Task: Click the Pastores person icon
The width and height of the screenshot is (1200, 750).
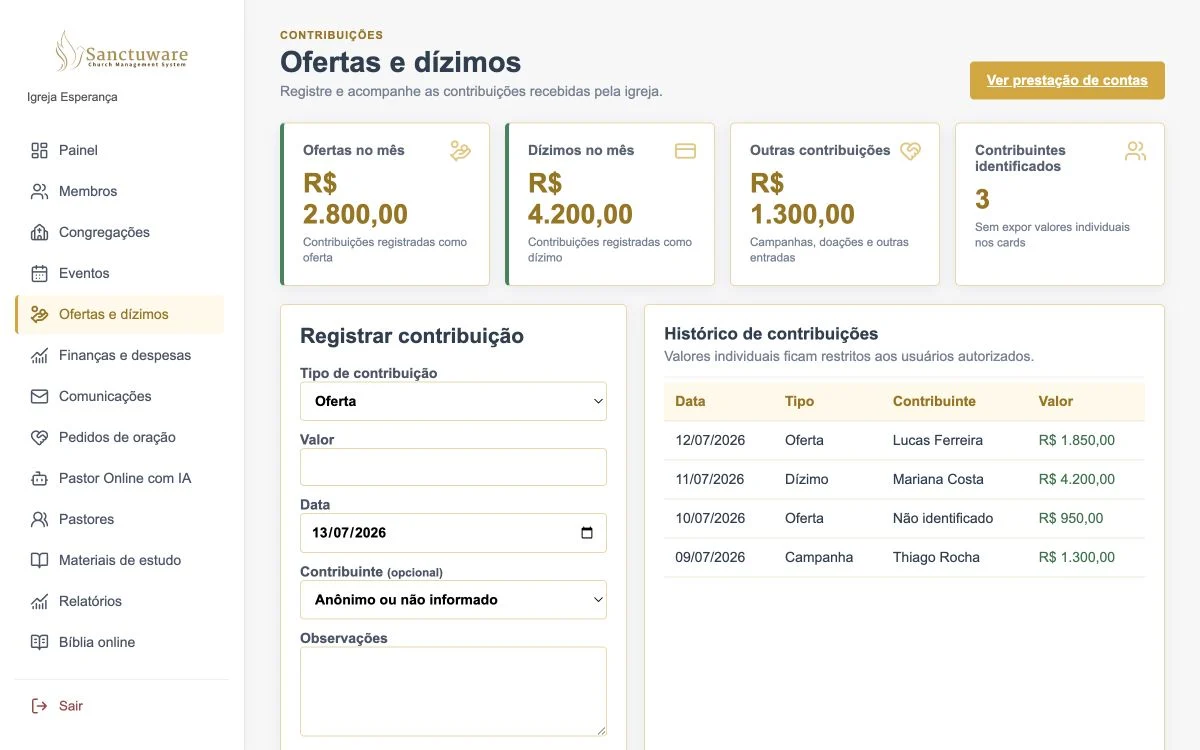Action: click(x=39, y=519)
